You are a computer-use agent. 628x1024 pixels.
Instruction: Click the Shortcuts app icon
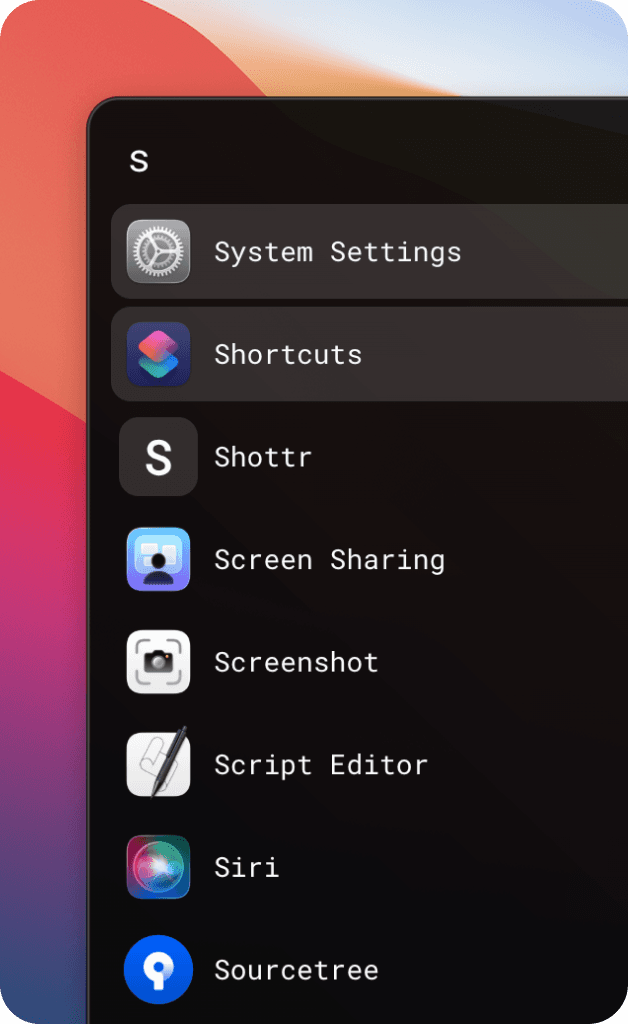tap(157, 354)
